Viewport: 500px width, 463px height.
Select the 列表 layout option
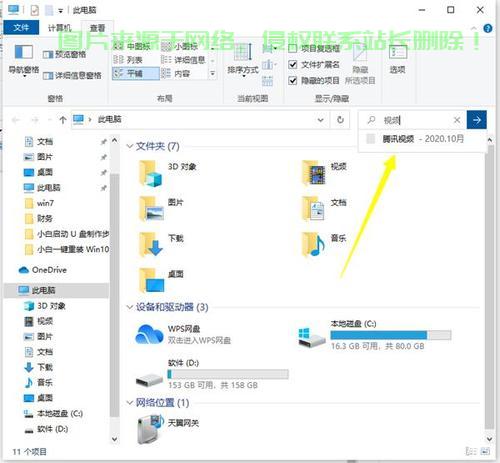click(x=128, y=60)
